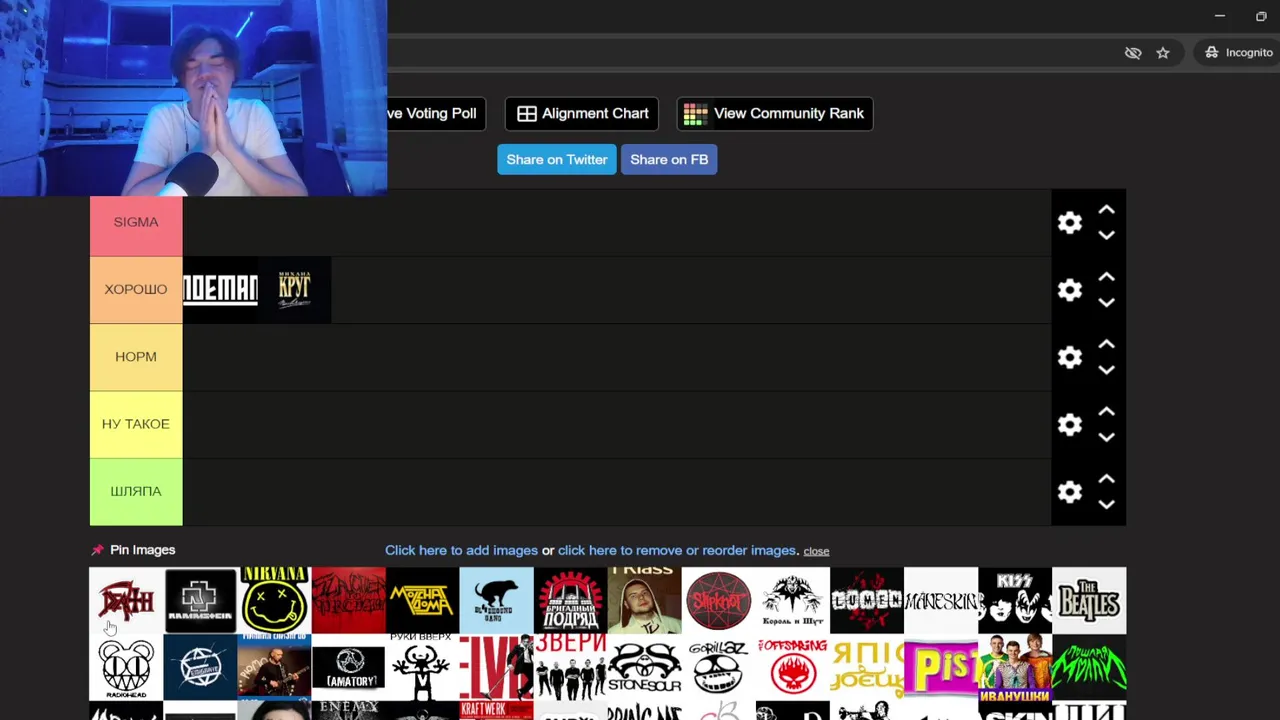
Task: Click the Incognito indicator in browser
Action: 1239,53
